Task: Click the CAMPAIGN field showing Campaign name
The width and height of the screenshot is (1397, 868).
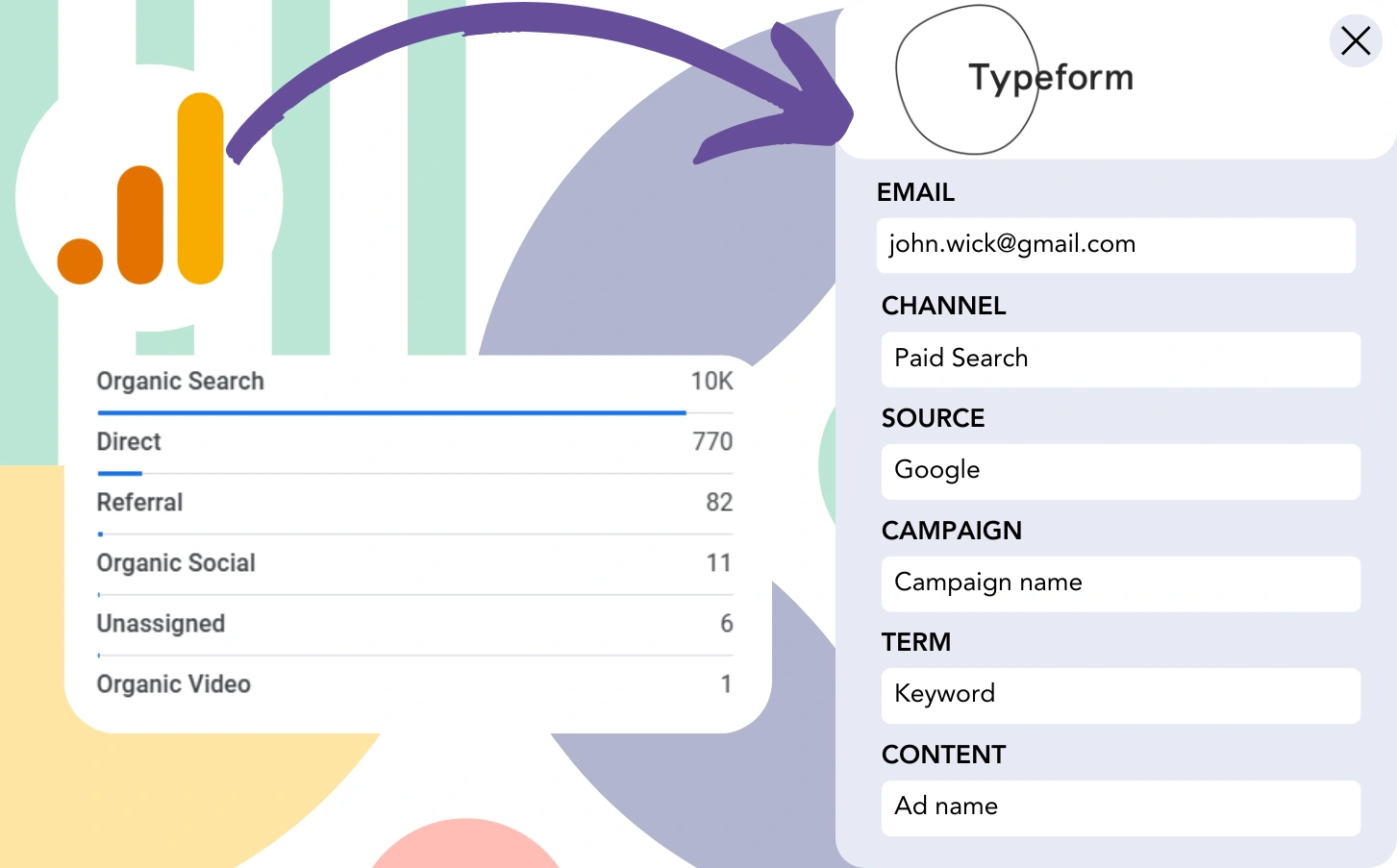Action: click(1120, 583)
